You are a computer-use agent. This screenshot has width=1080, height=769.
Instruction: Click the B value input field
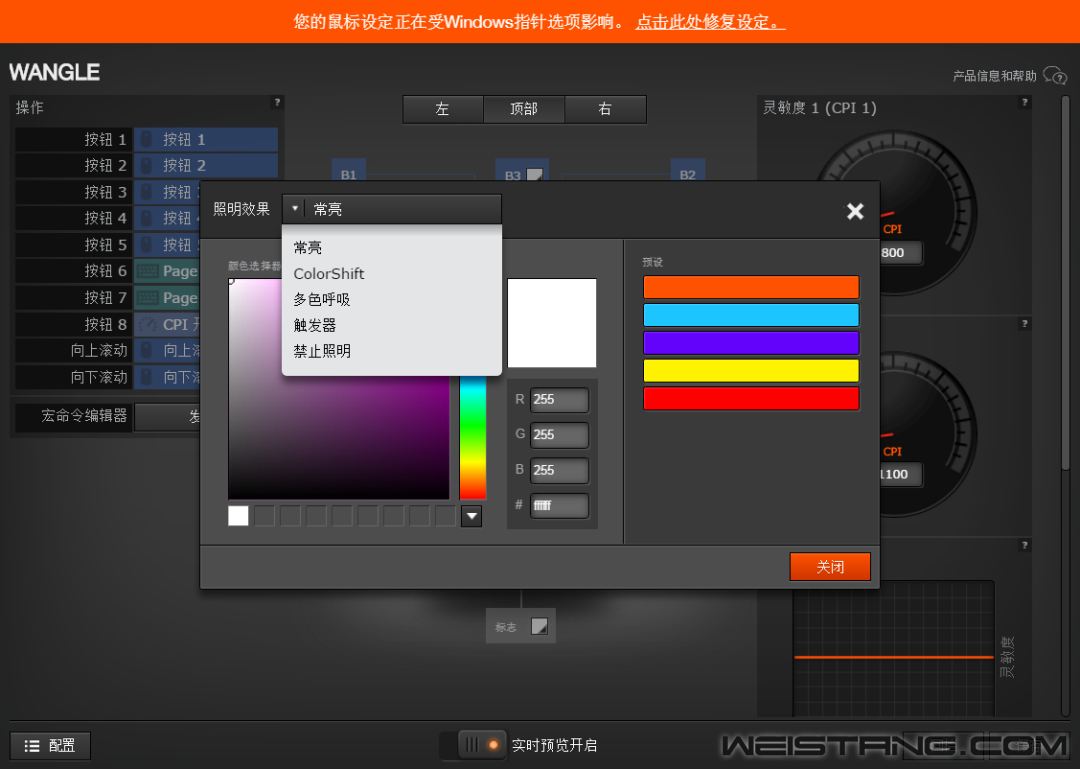coord(559,471)
